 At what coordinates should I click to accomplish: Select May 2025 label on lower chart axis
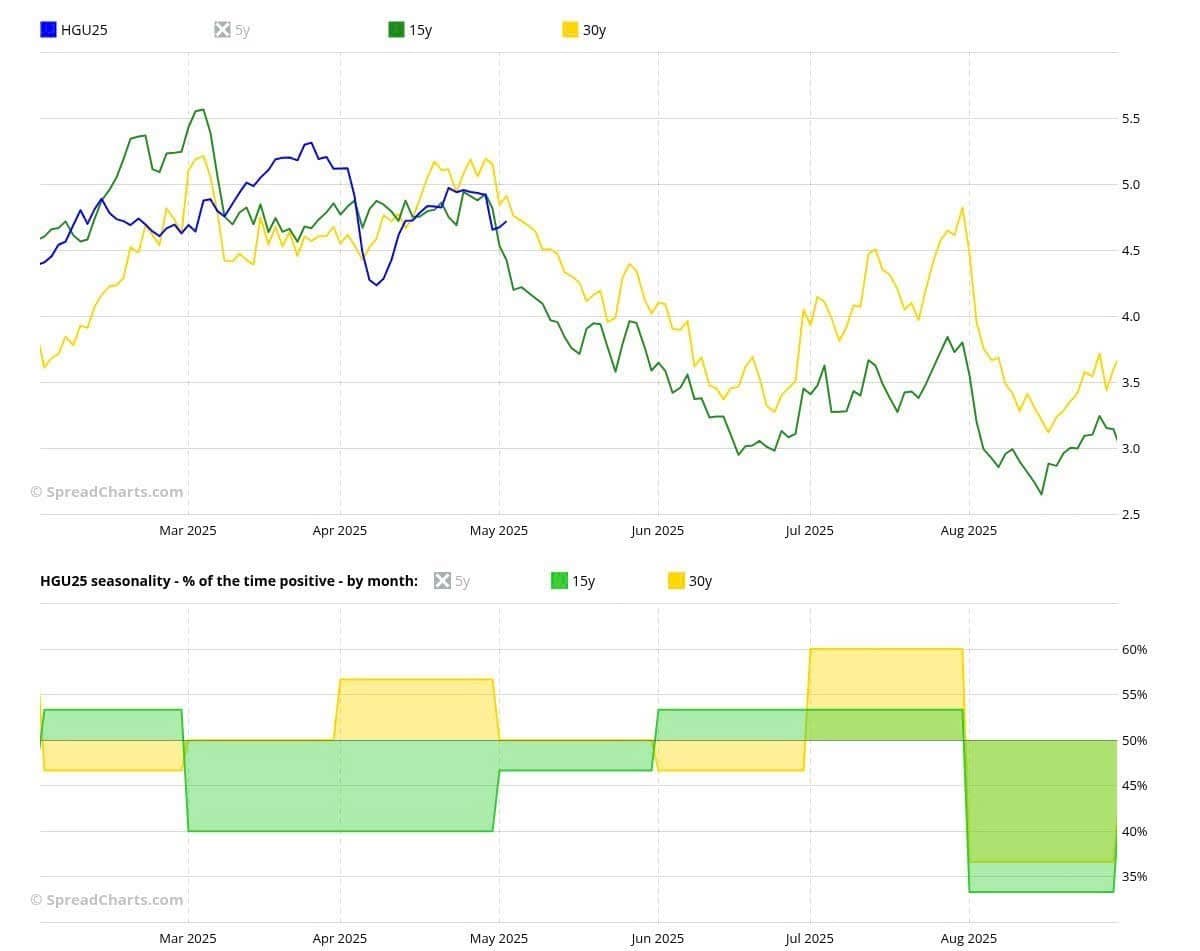click(499, 939)
